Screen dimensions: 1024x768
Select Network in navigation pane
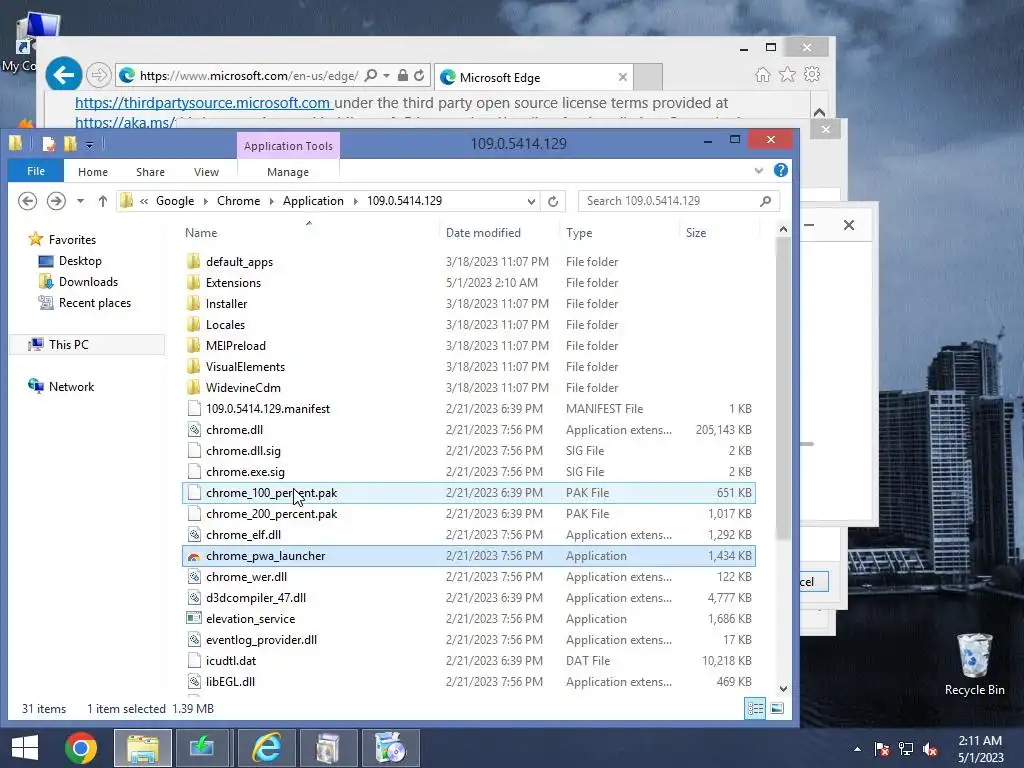click(71, 387)
